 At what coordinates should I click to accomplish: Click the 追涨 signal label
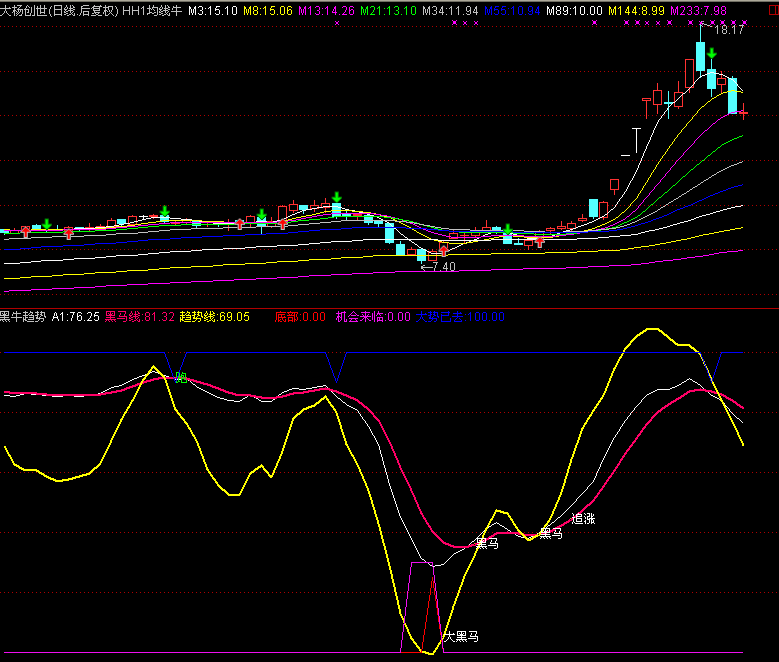click(583, 519)
